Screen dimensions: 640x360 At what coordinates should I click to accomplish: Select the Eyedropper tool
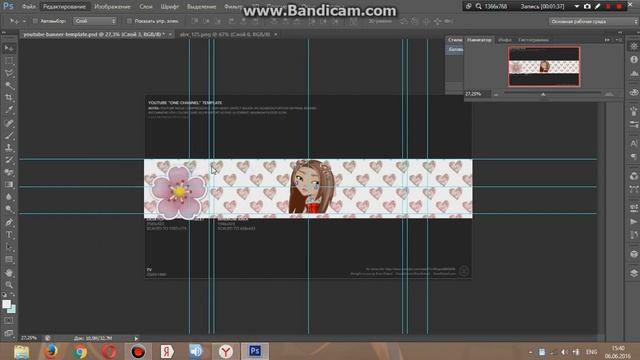point(9,110)
